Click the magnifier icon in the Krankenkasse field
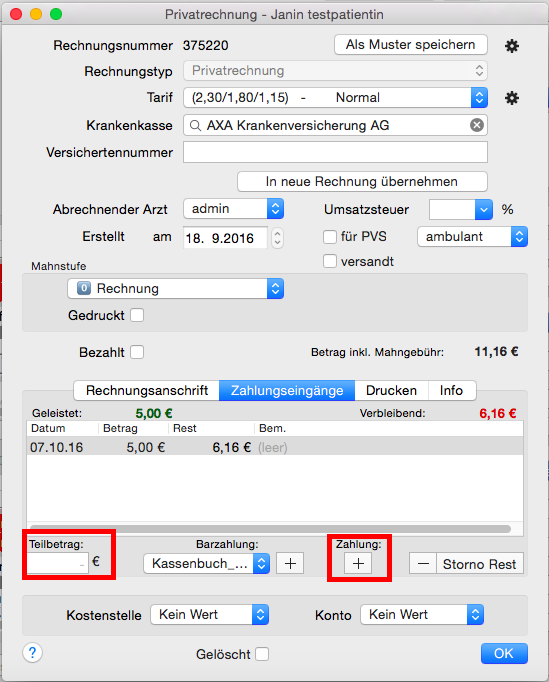The height and width of the screenshot is (682, 549). [x=195, y=126]
